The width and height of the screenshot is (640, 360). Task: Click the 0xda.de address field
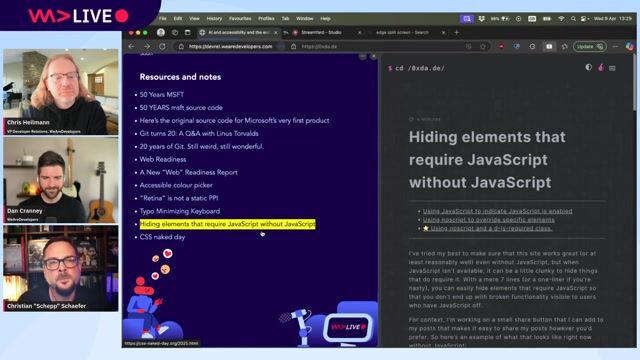(319, 47)
